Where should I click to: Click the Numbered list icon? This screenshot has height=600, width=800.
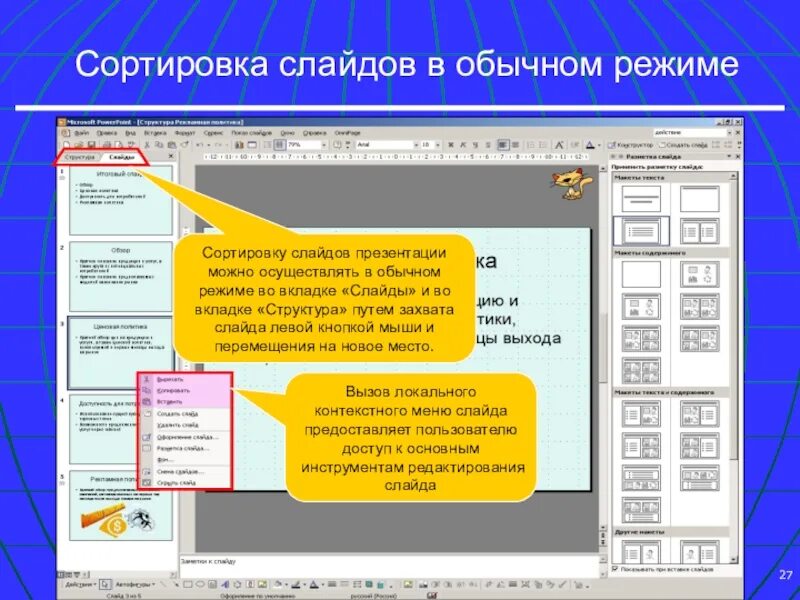click(x=532, y=145)
